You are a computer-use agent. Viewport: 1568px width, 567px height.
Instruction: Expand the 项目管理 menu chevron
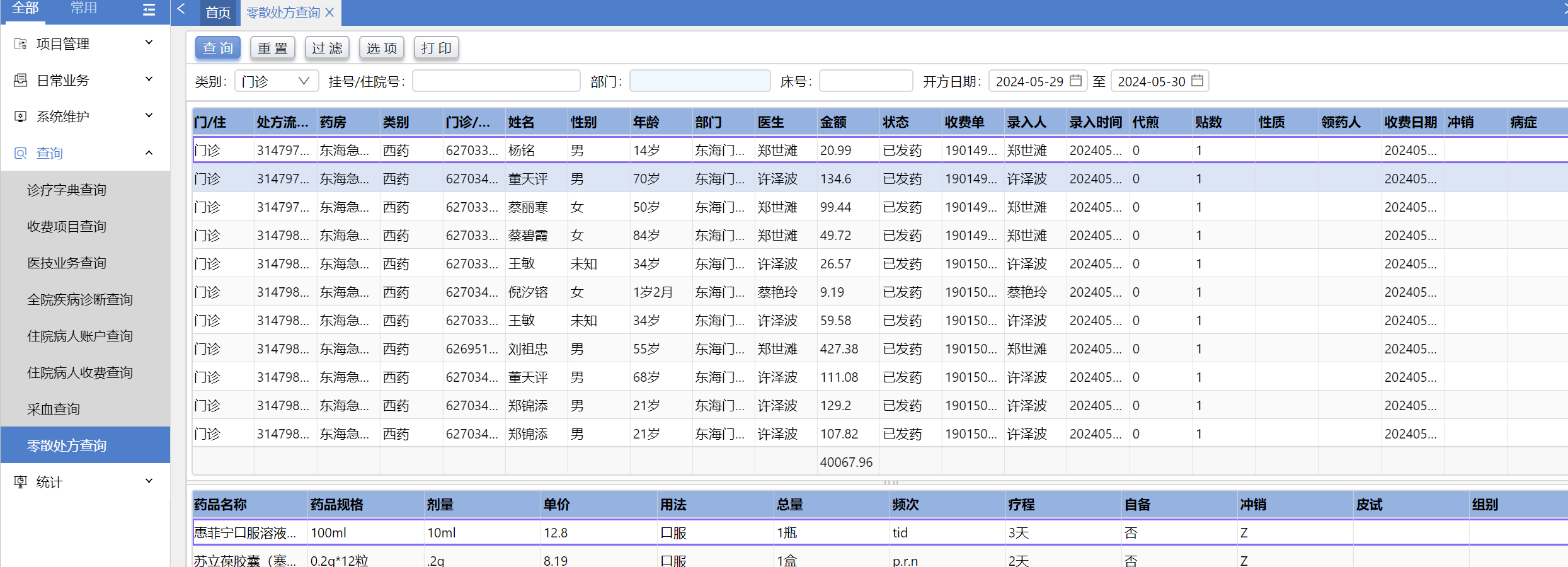tap(149, 43)
